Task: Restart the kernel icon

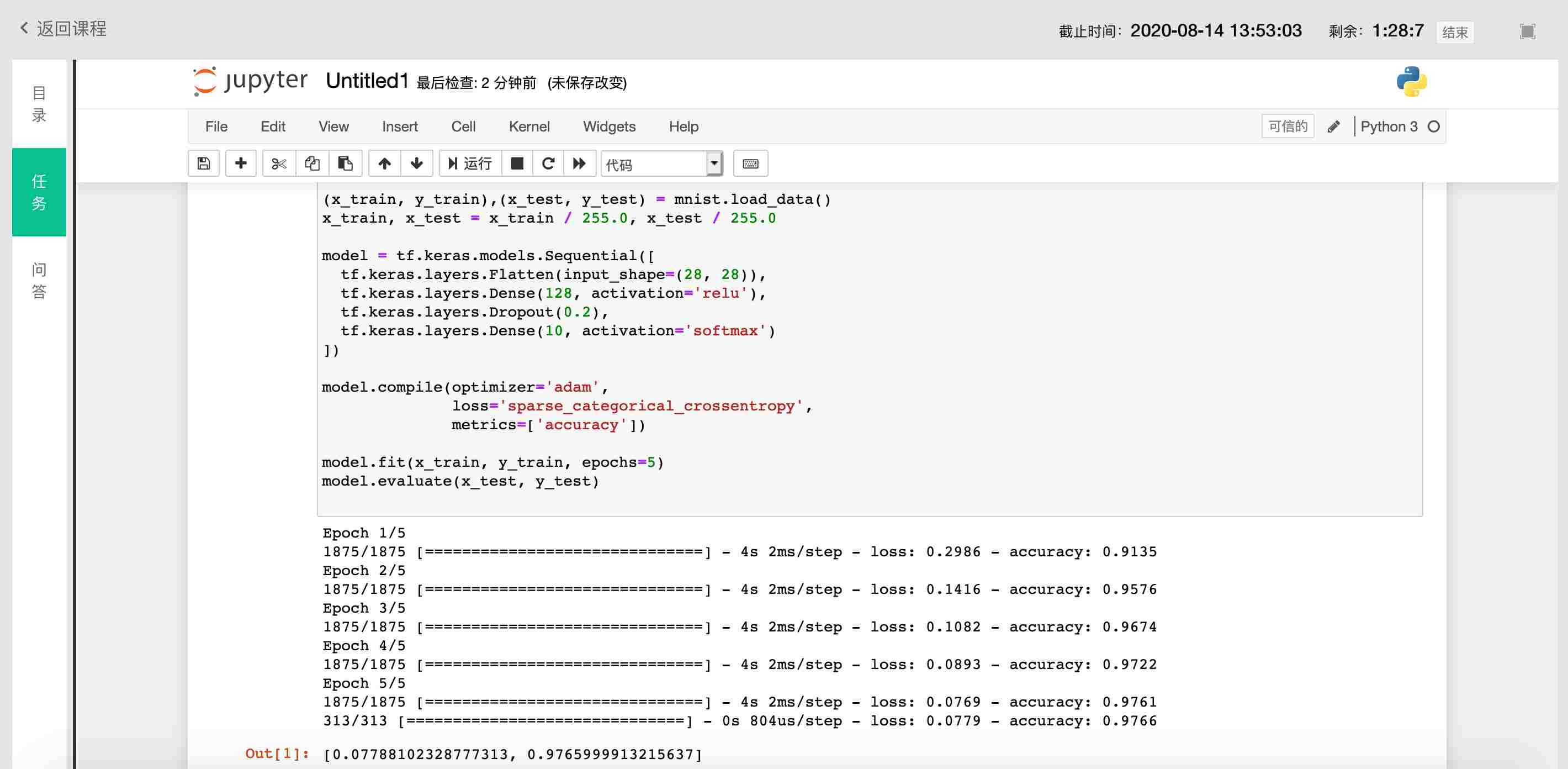Action: (548, 164)
